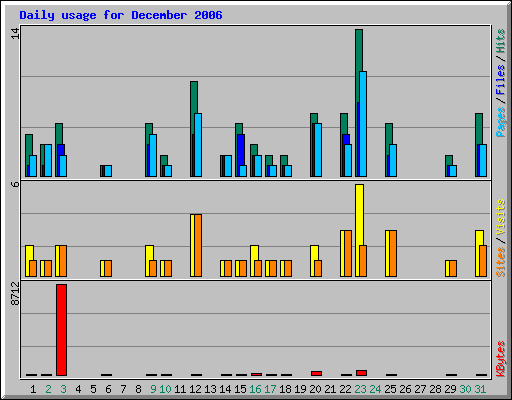Click the day 20 axis label
The height and width of the screenshot is (400, 512).
point(315,389)
